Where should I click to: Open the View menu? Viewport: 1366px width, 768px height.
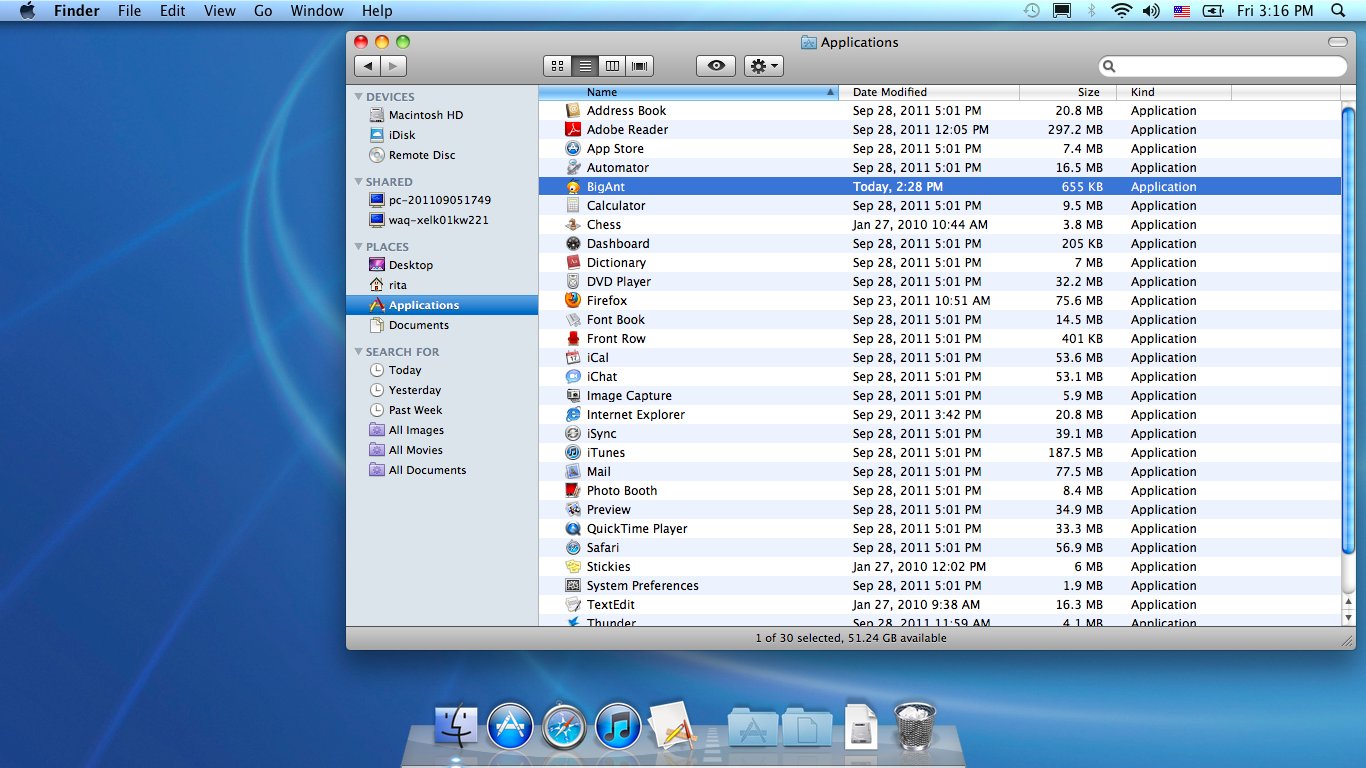click(220, 11)
